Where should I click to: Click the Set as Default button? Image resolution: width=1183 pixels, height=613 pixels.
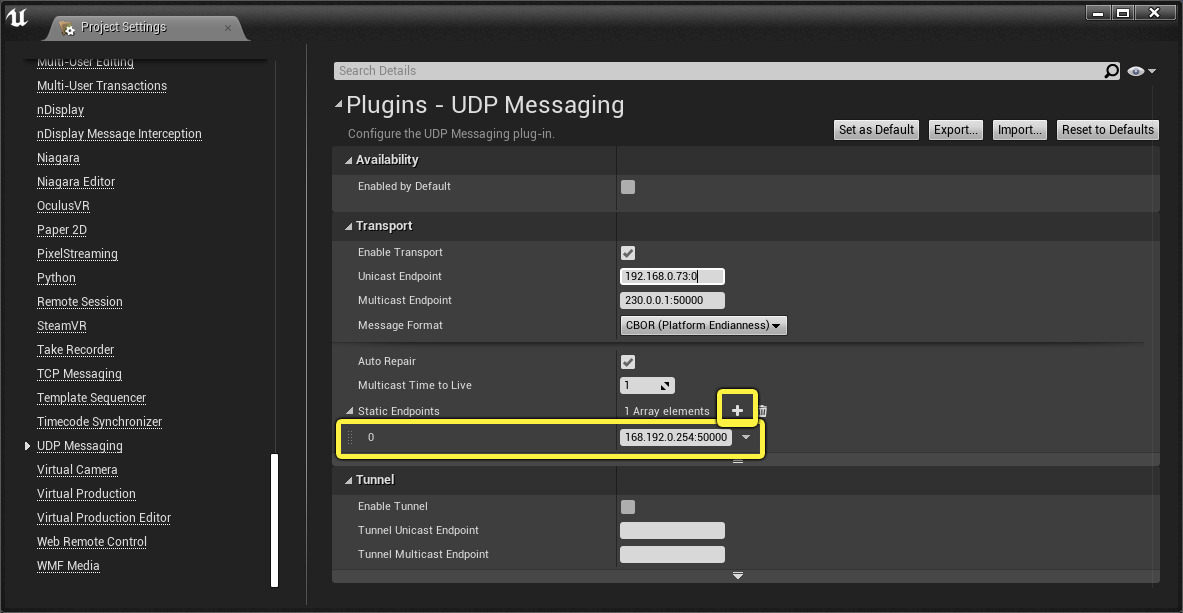[876, 130]
